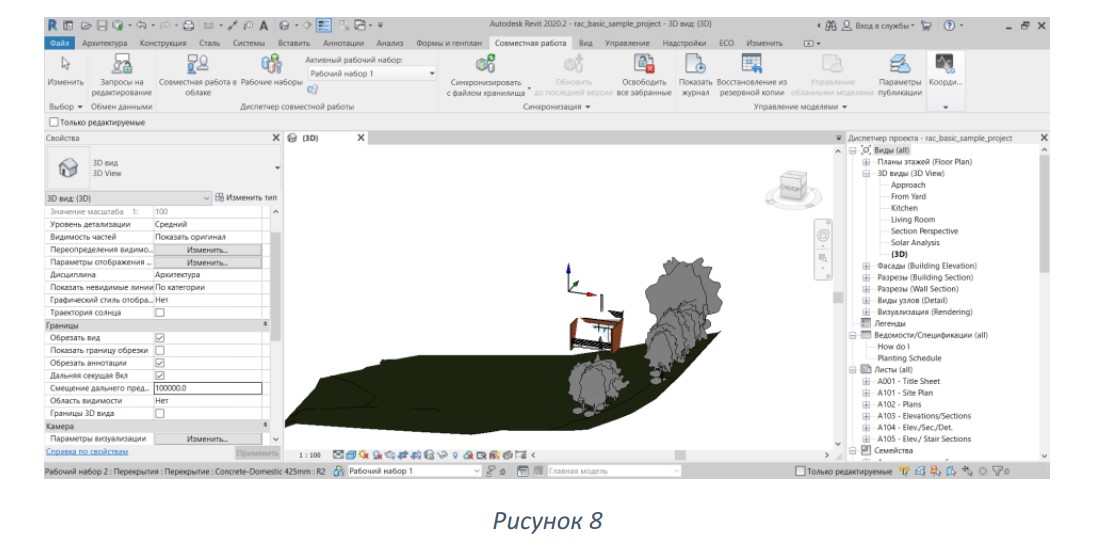Switch to the Архитектура ribbon tab
The width and height of the screenshot is (1093, 547).
105,43
